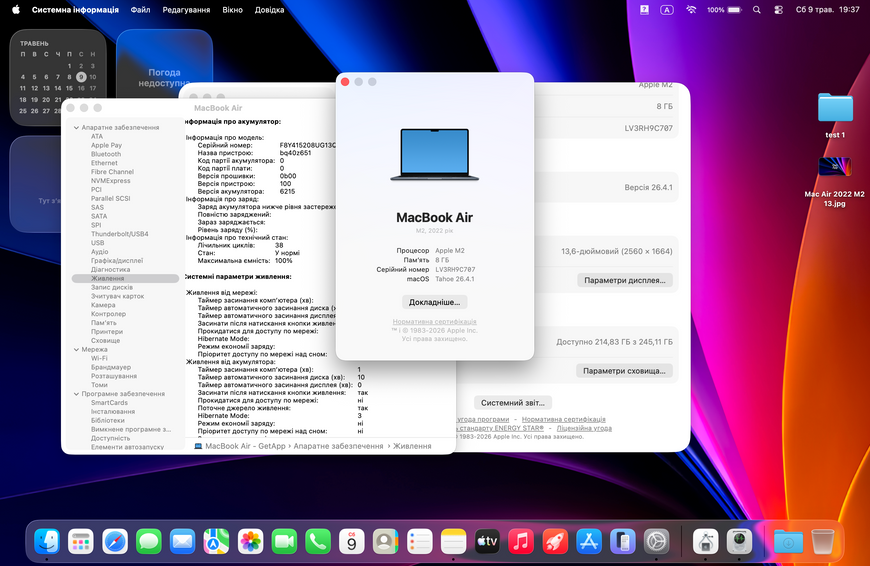Screen dimensions: 870x566
Task: Click Апаратне забезпечення in path bar
Action: (x=338, y=446)
